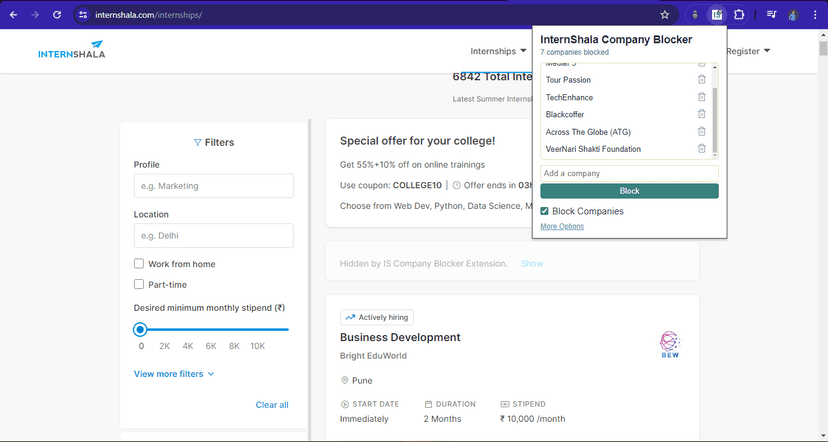Clear all filters
Viewport: 828px width, 442px height.
coord(272,405)
